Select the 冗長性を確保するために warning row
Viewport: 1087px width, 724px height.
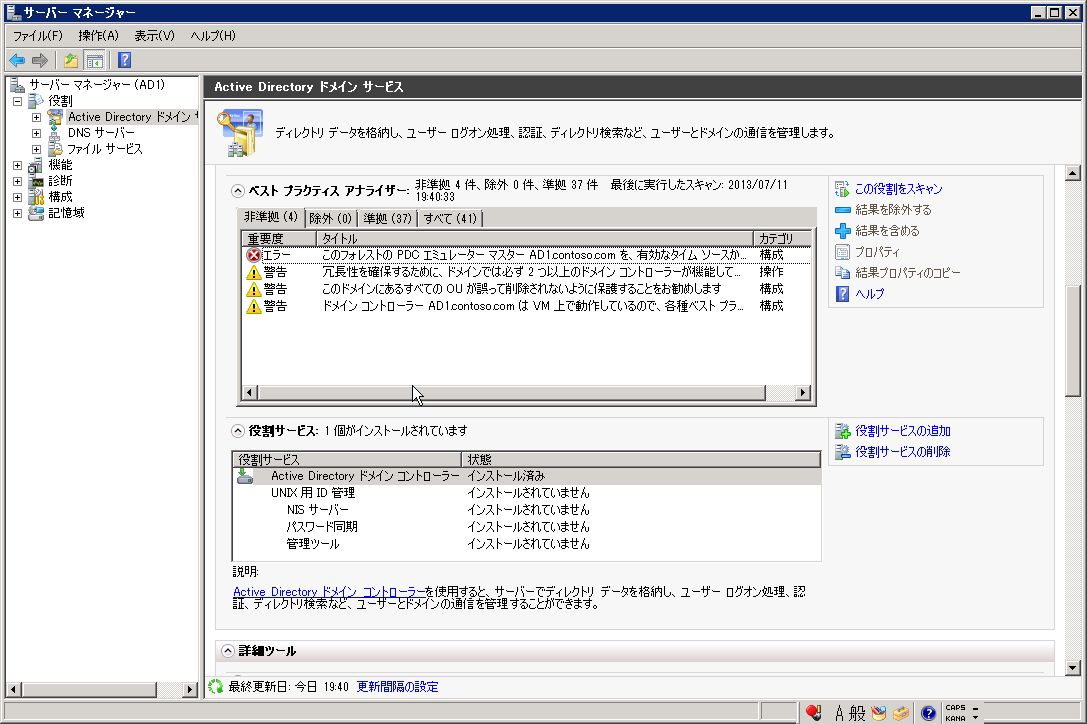526,272
